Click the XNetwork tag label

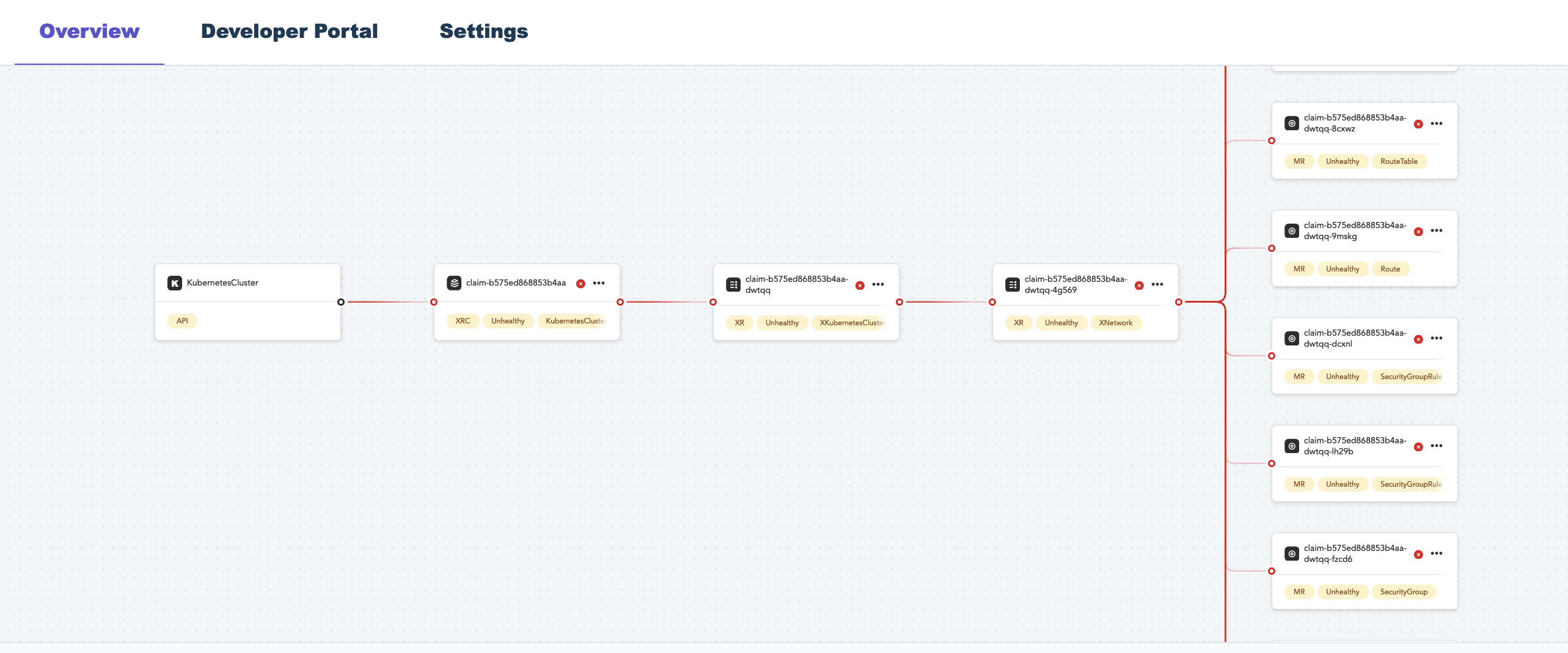coord(1116,323)
